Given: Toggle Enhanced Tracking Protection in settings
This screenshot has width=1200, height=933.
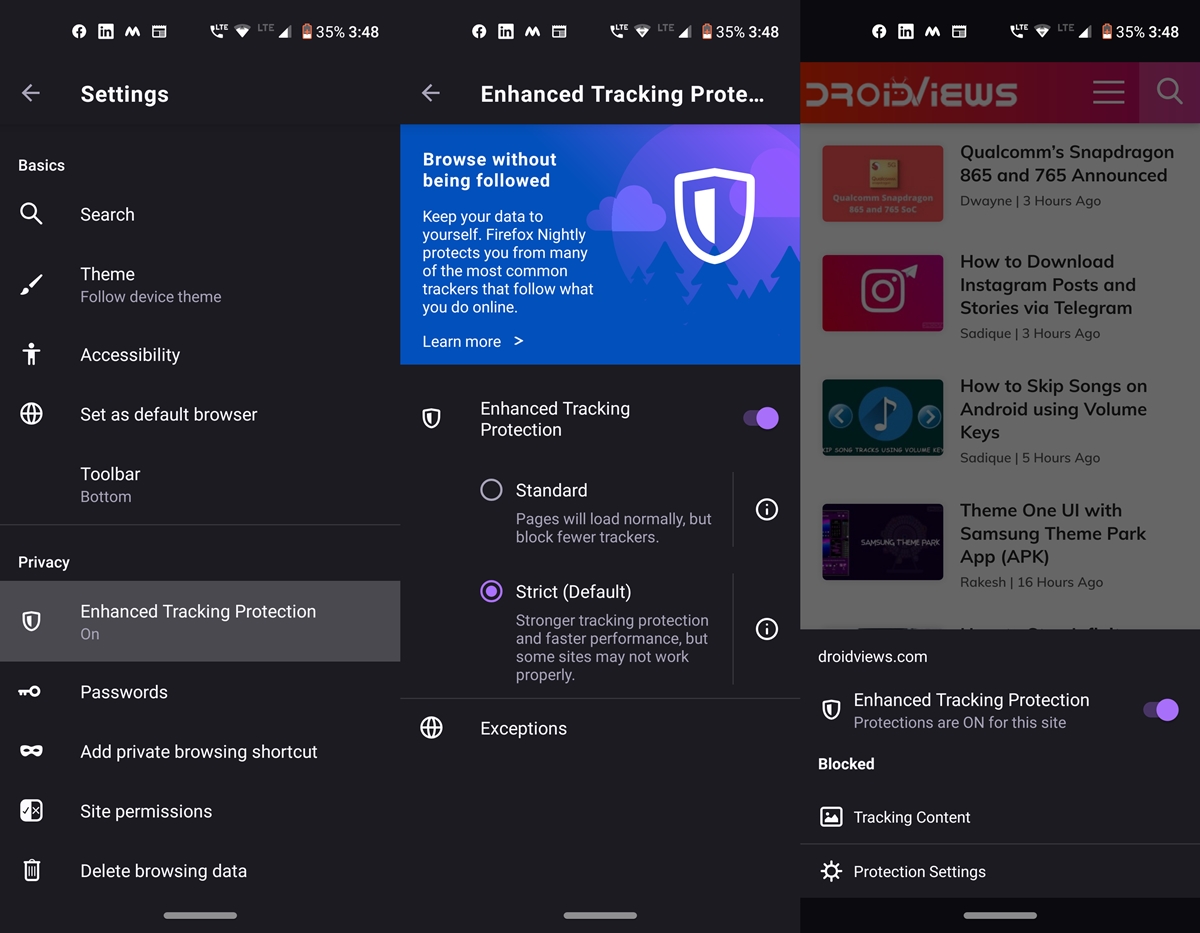Looking at the screenshot, I should tap(760, 418).
